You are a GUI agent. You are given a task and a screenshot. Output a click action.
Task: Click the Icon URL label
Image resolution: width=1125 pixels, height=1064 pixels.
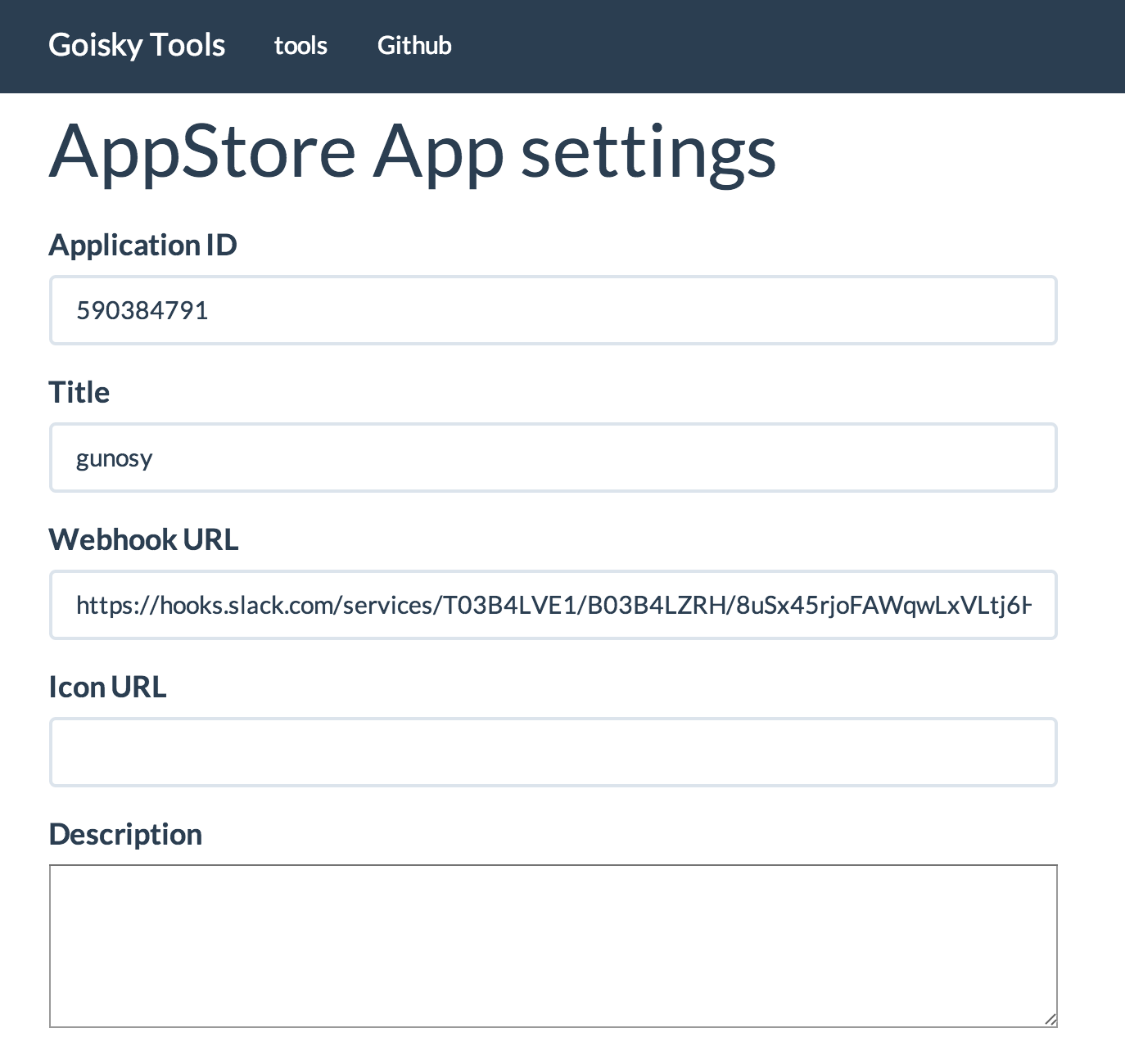(x=108, y=687)
